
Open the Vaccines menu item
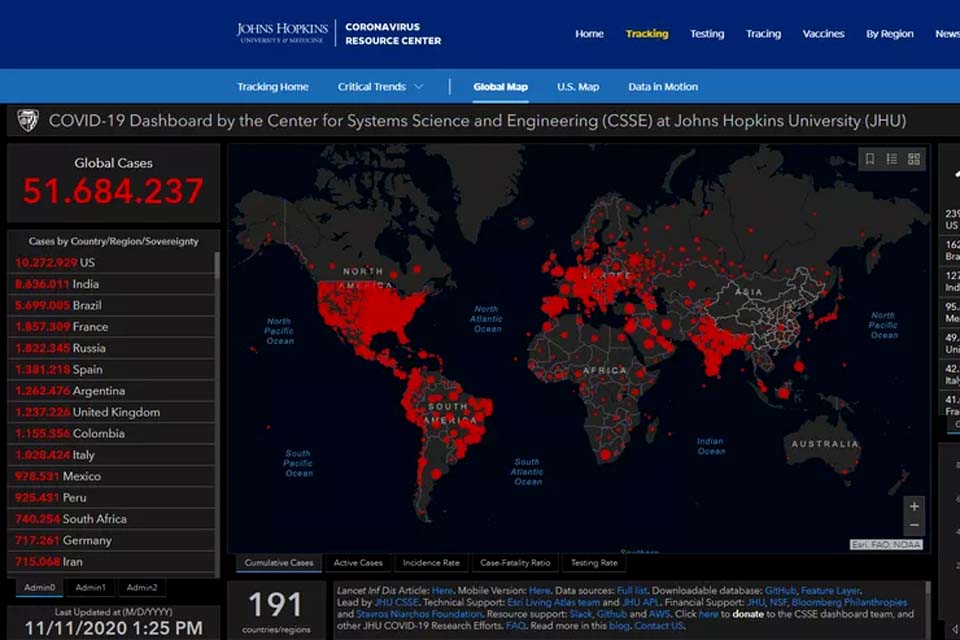823,34
